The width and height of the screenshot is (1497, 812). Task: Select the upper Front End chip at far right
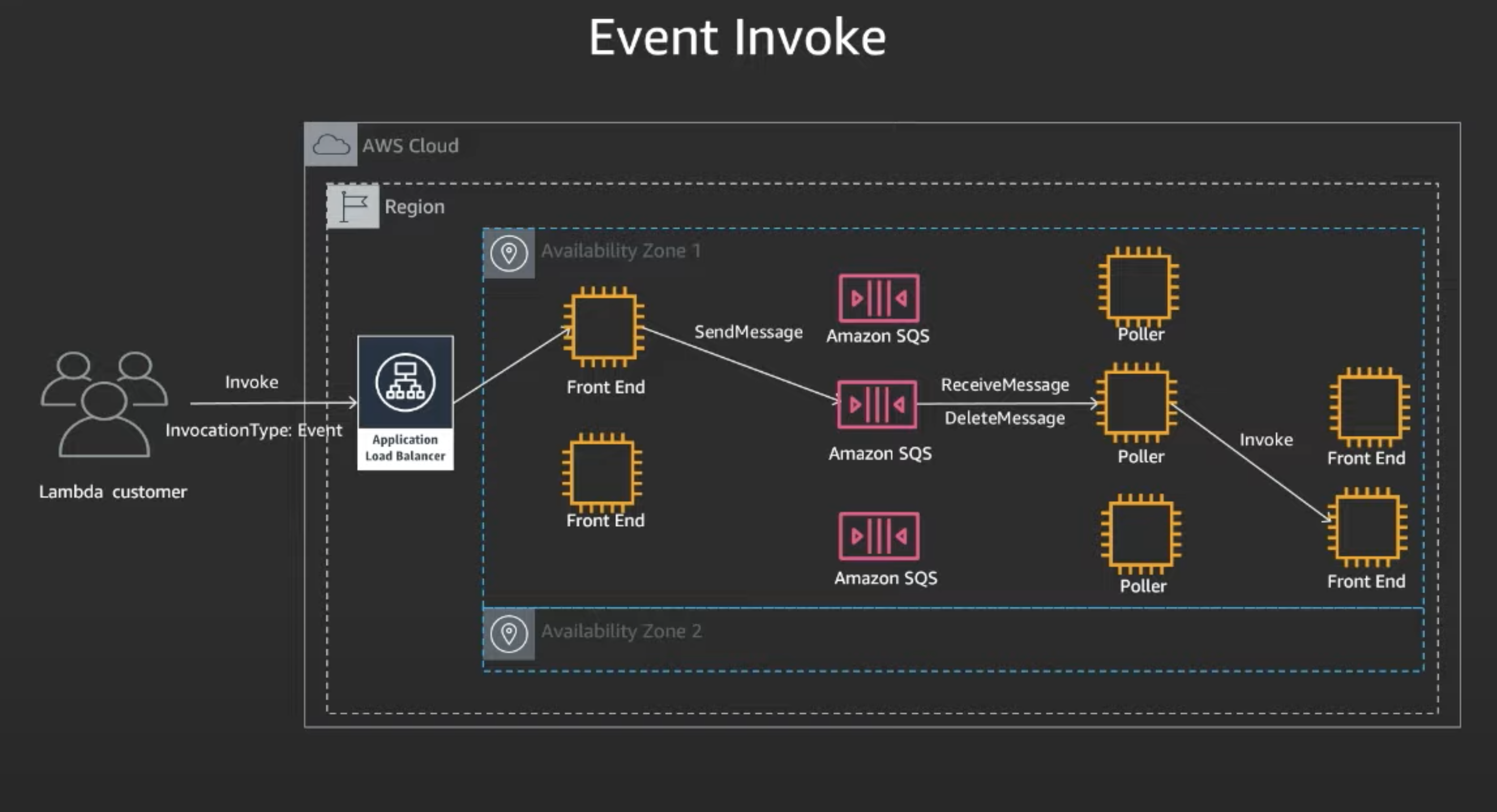pyautogui.click(x=1369, y=407)
